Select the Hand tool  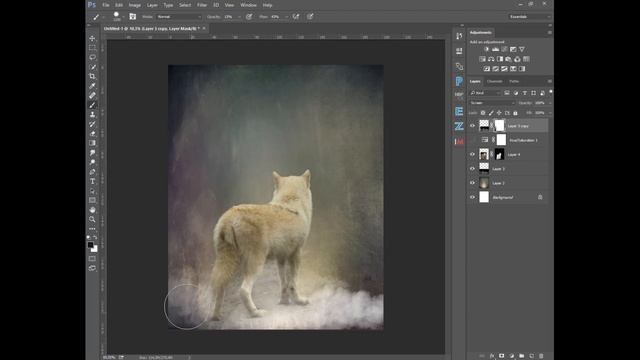coord(92,210)
